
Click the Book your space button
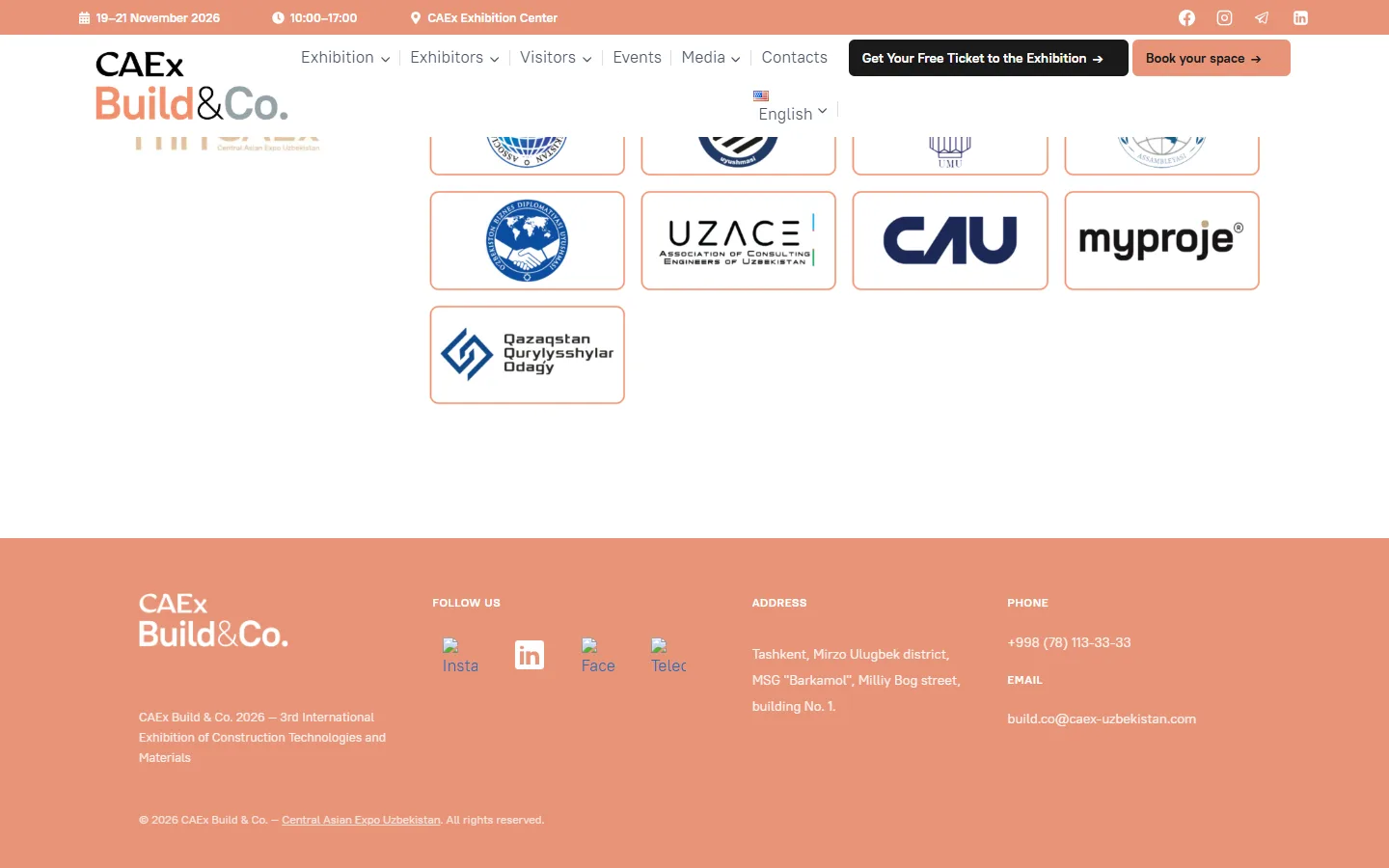click(x=1211, y=58)
